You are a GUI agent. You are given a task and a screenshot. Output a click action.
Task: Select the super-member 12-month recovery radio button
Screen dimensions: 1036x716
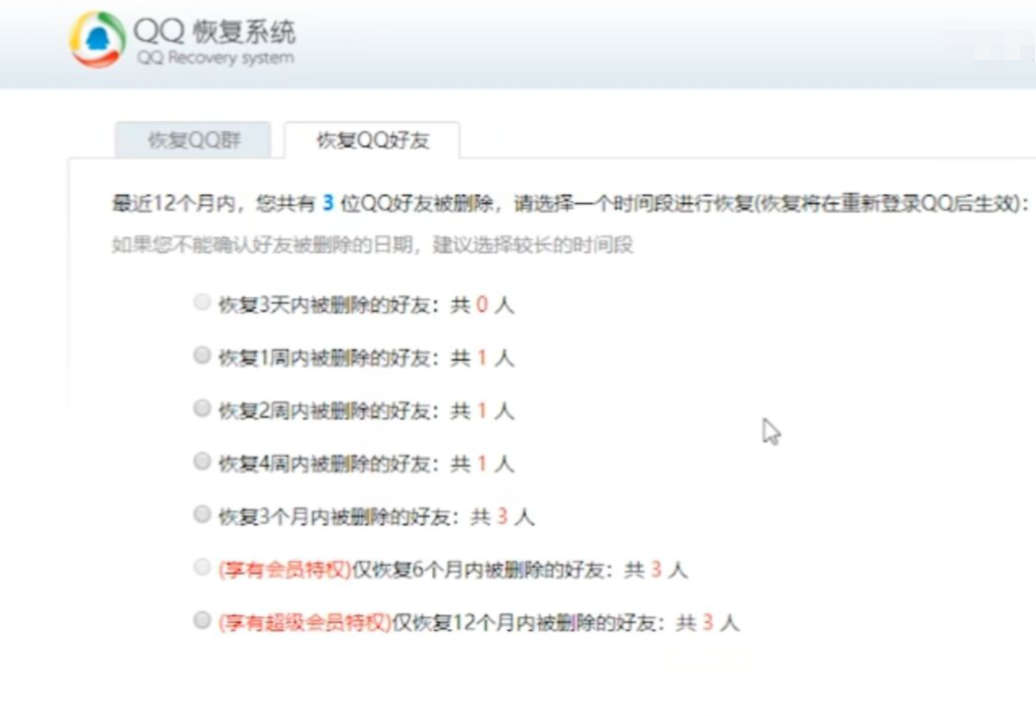pyautogui.click(x=201, y=622)
